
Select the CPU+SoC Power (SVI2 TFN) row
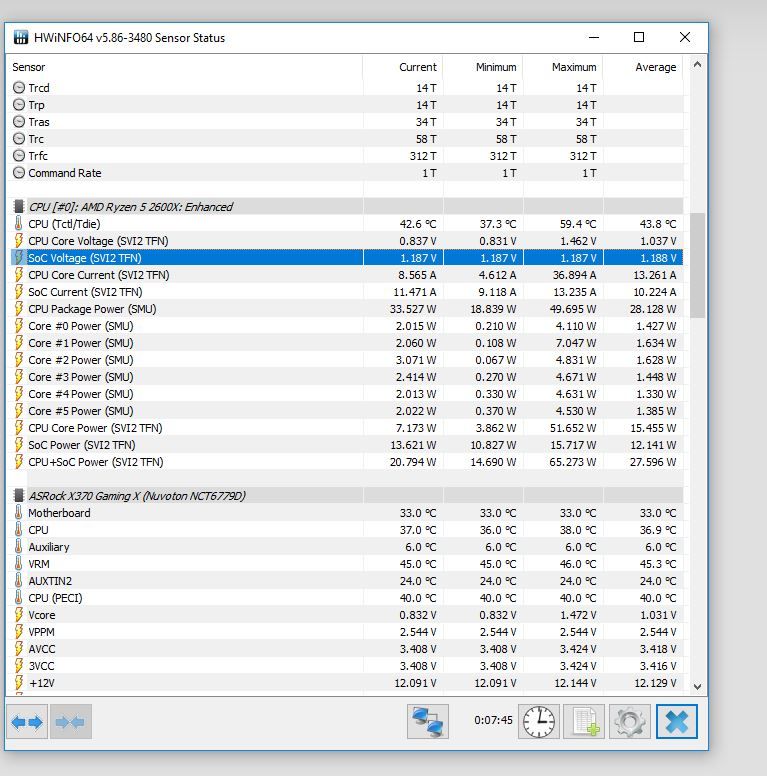pos(347,462)
